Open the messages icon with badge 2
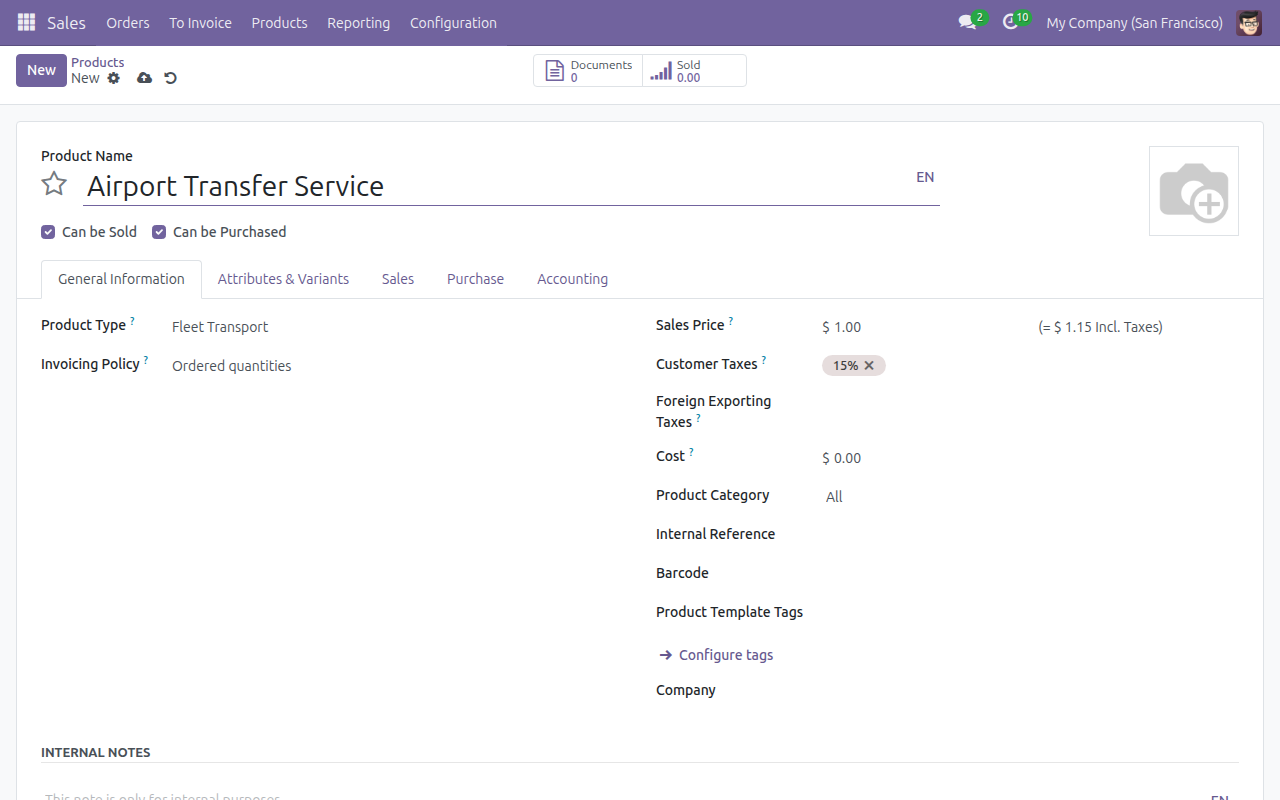This screenshot has height=800, width=1280. tap(967, 22)
